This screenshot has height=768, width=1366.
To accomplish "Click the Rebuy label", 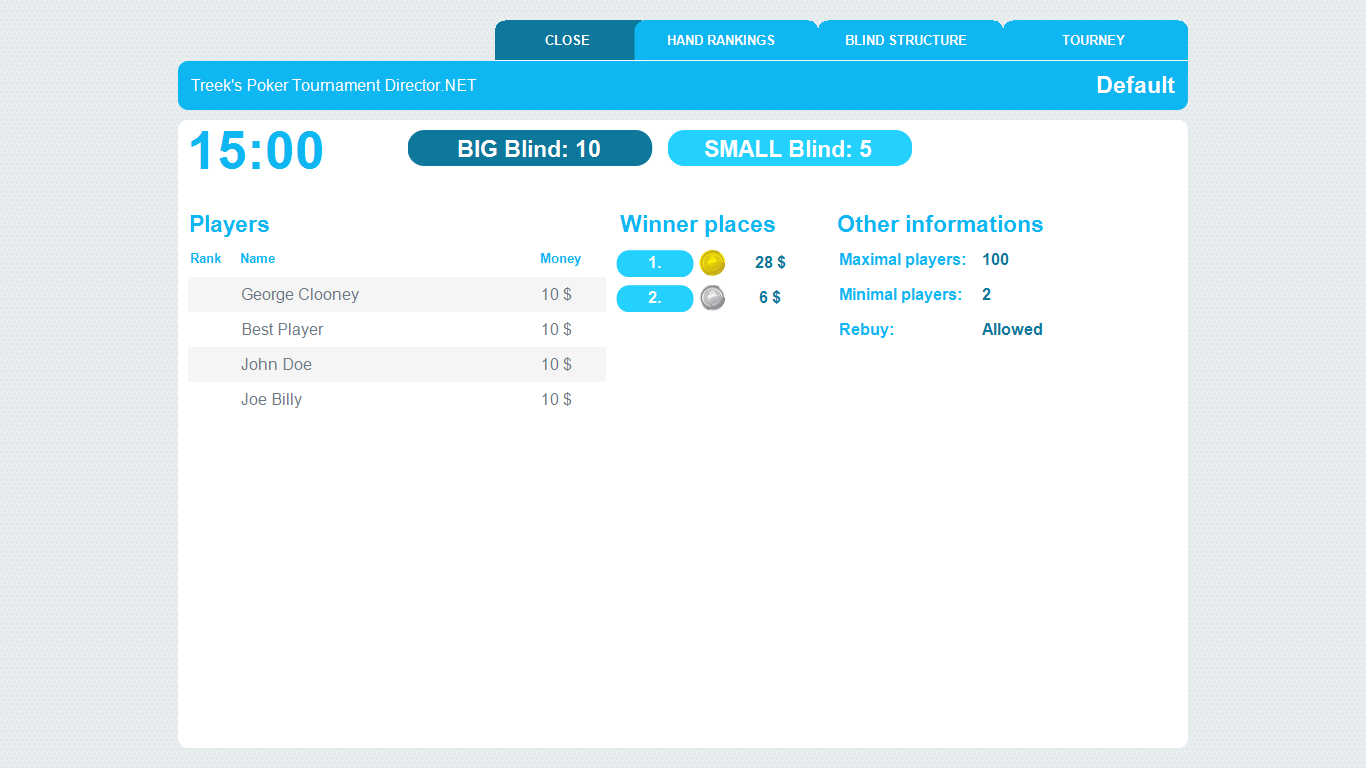I will (x=866, y=330).
